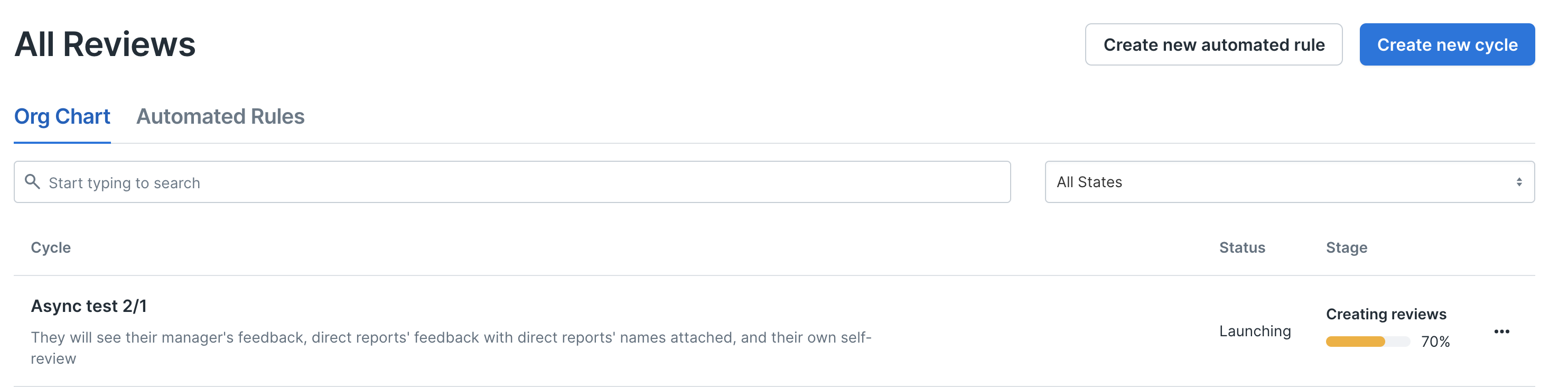Viewport: 1568px width, 387px height.
Task: Click Create new automated rule button
Action: point(1214,44)
